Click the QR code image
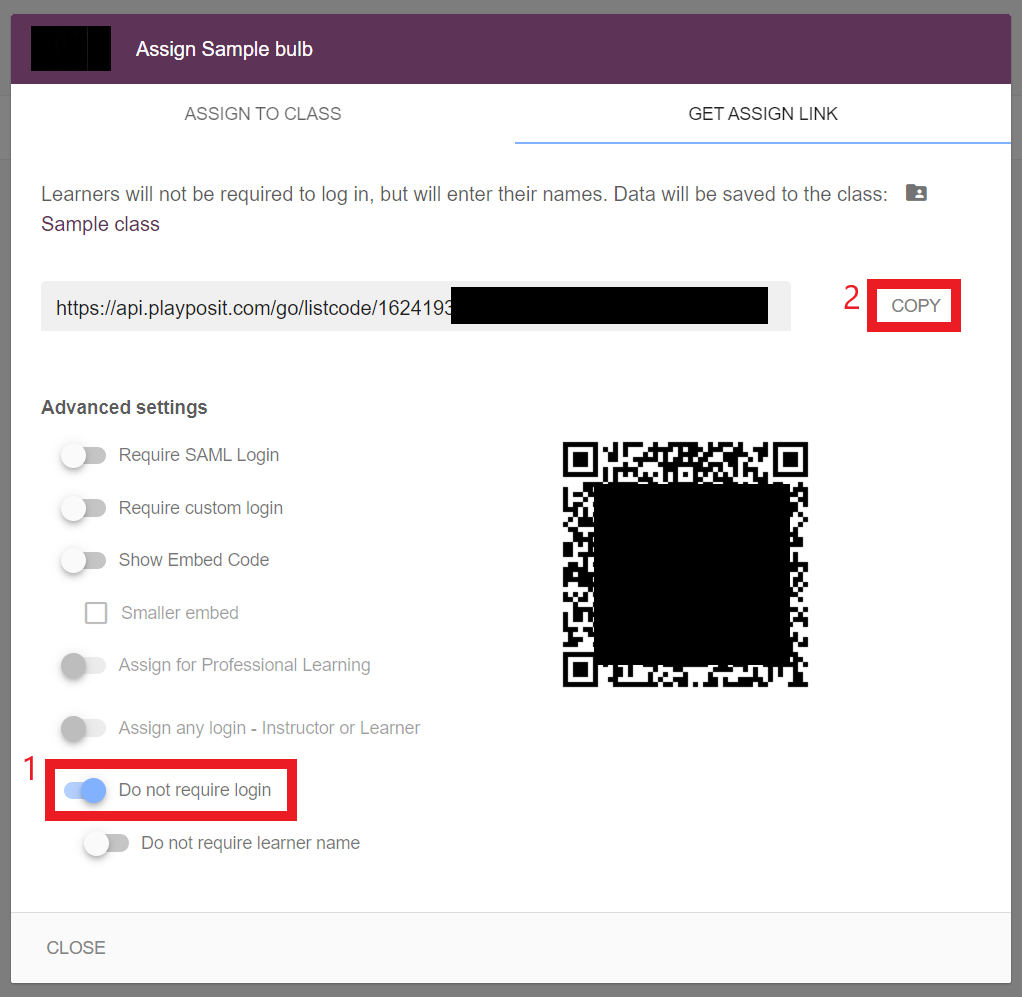This screenshot has width=1022, height=997. [685, 564]
